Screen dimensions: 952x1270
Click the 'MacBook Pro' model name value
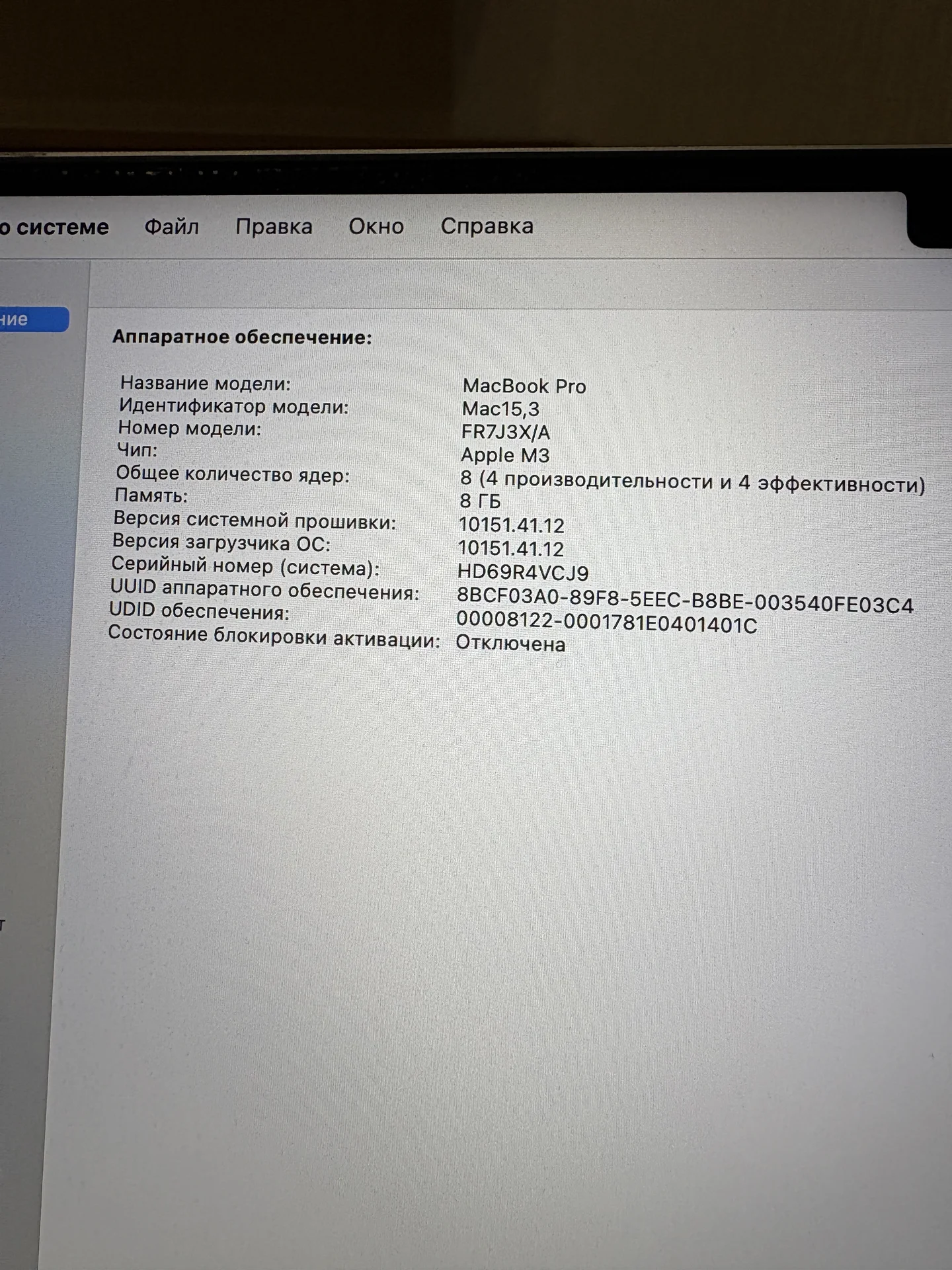point(524,386)
